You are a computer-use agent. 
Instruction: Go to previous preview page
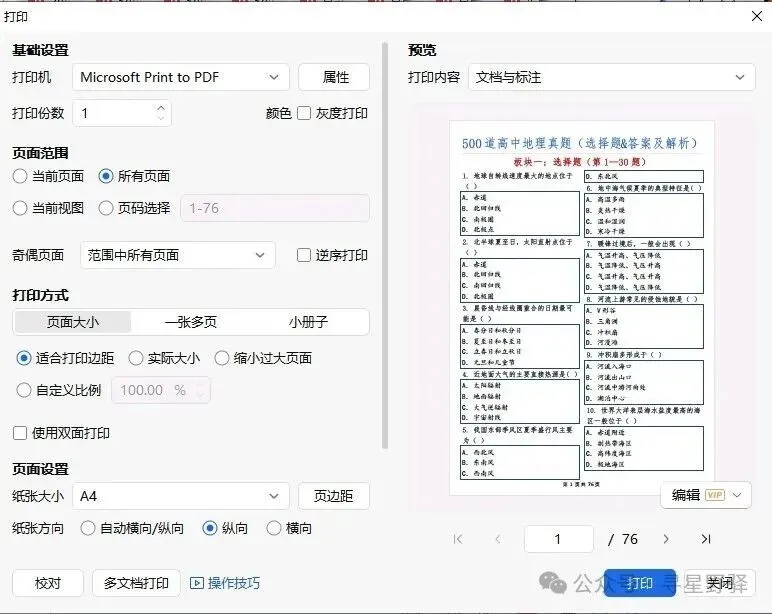pyautogui.click(x=498, y=539)
